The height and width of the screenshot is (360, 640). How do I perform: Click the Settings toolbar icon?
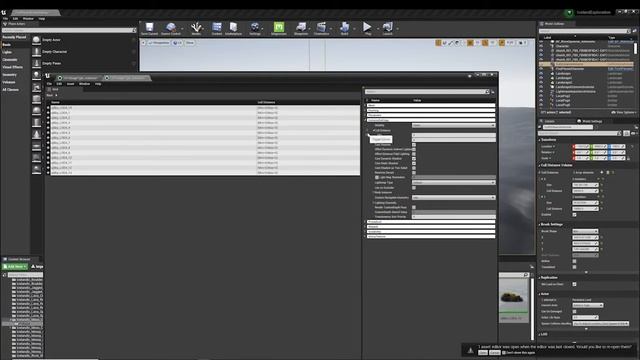tap(255, 28)
